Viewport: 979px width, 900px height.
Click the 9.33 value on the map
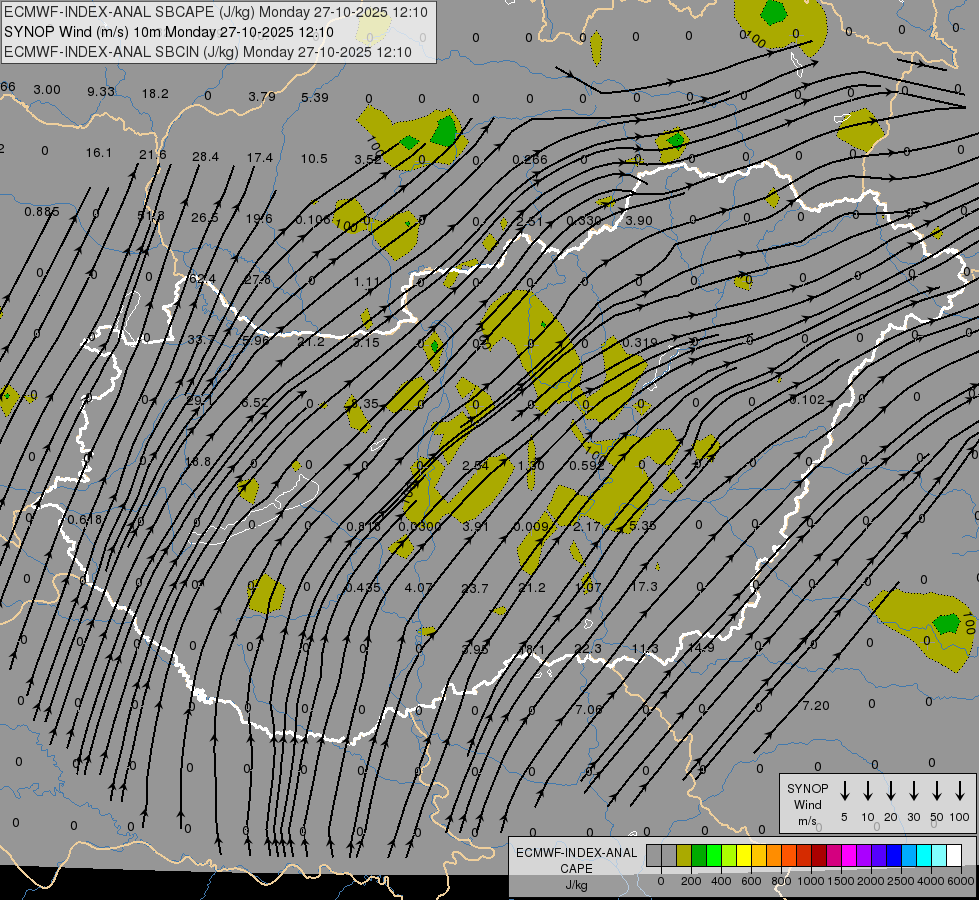tap(101, 92)
